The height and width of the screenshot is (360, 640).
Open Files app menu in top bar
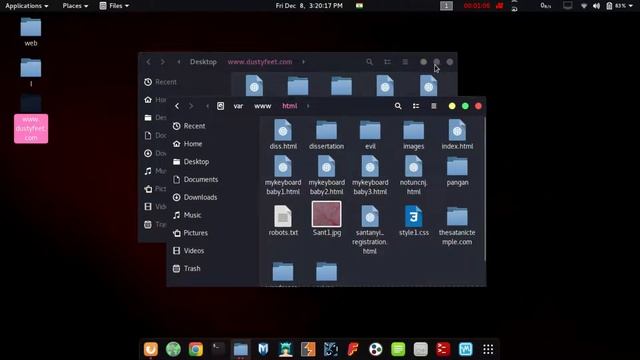pos(114,6)
